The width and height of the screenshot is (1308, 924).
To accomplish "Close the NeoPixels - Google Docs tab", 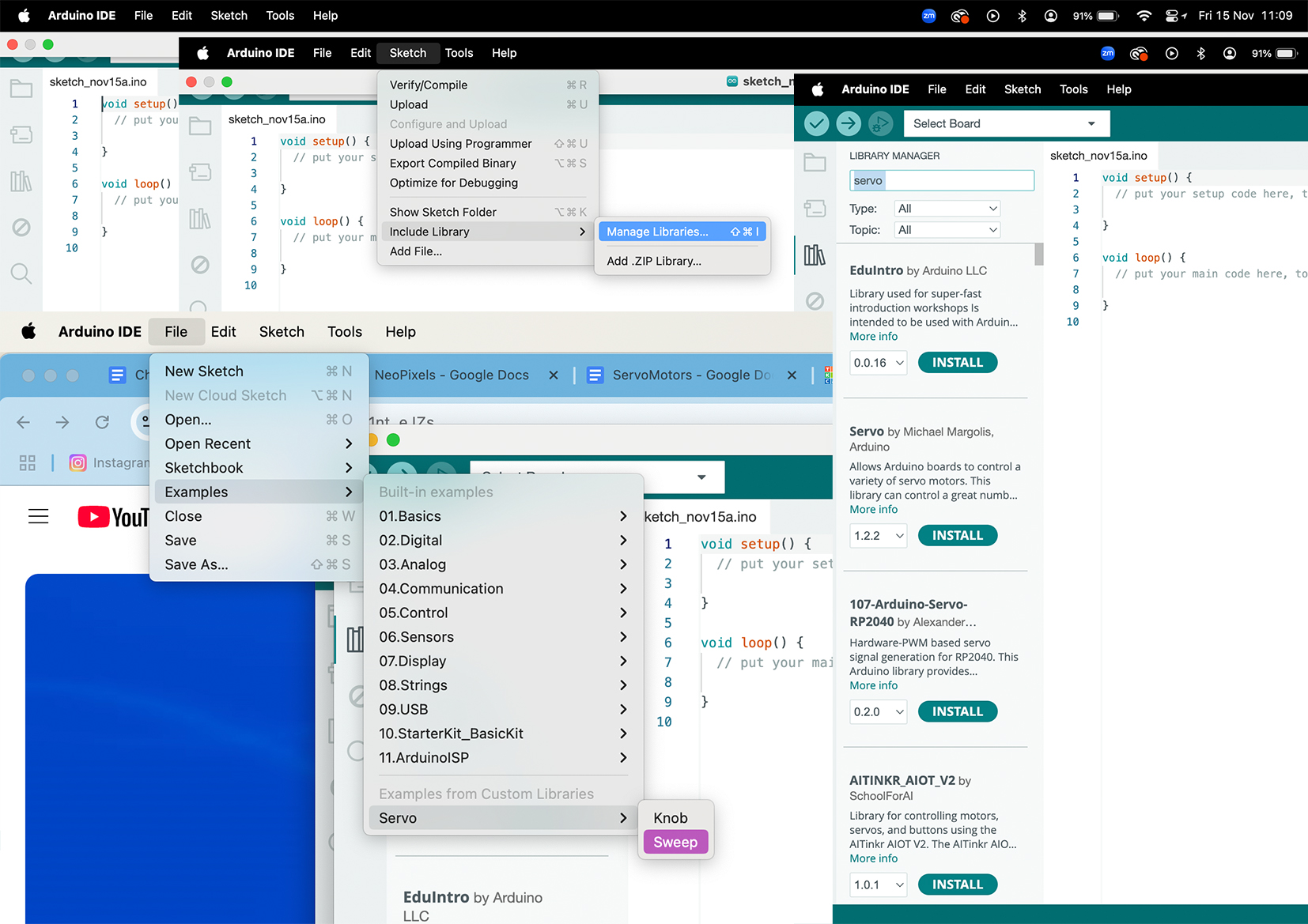I will click(x=554, y=375).
